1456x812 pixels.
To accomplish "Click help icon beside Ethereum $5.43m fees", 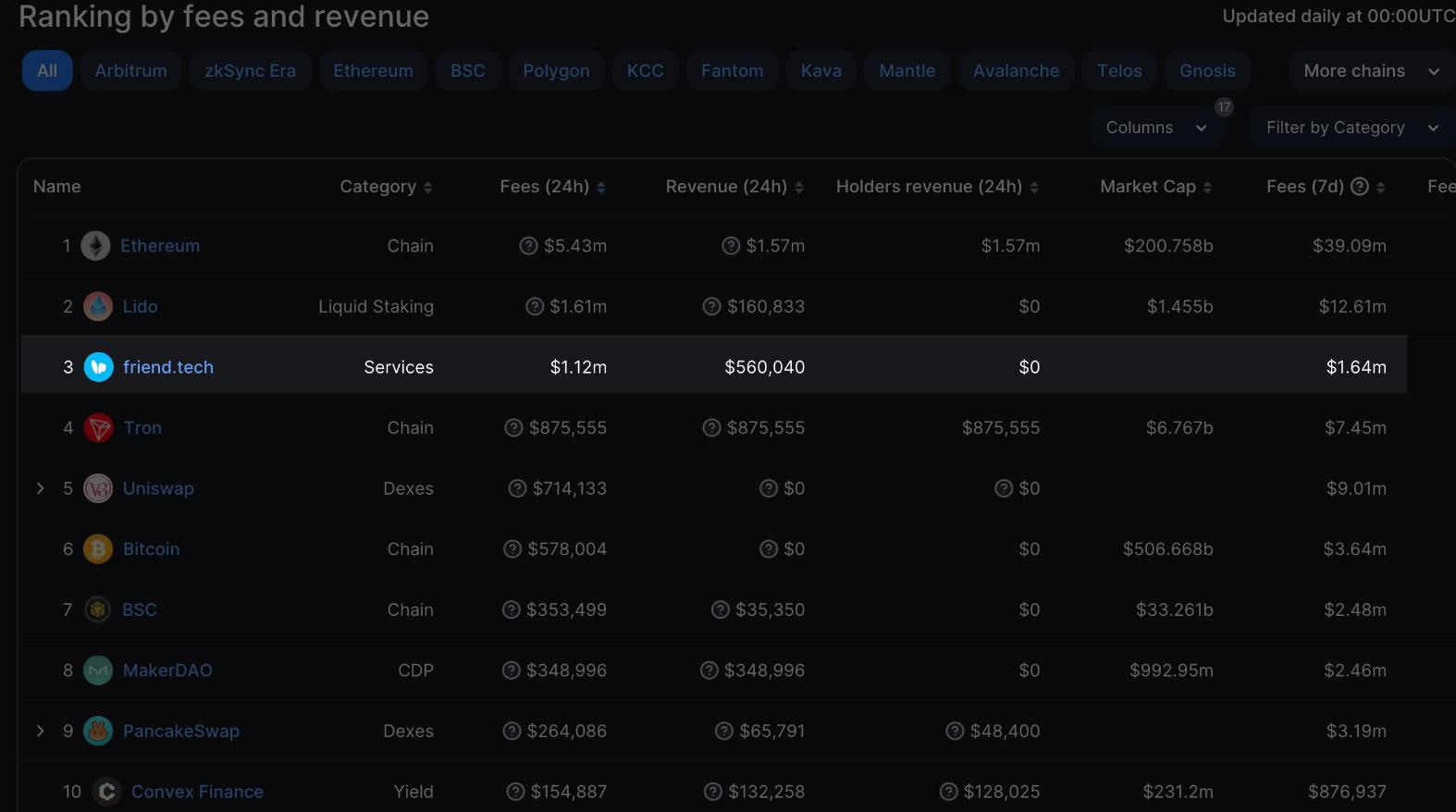I will coord(528,246).
